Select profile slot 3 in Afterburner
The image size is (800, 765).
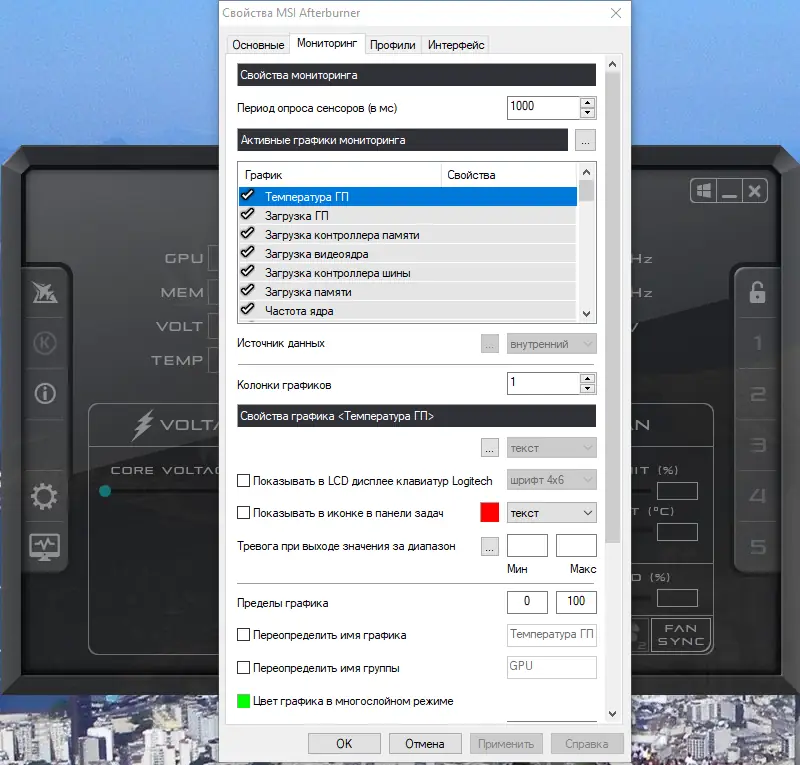[758, 445]
